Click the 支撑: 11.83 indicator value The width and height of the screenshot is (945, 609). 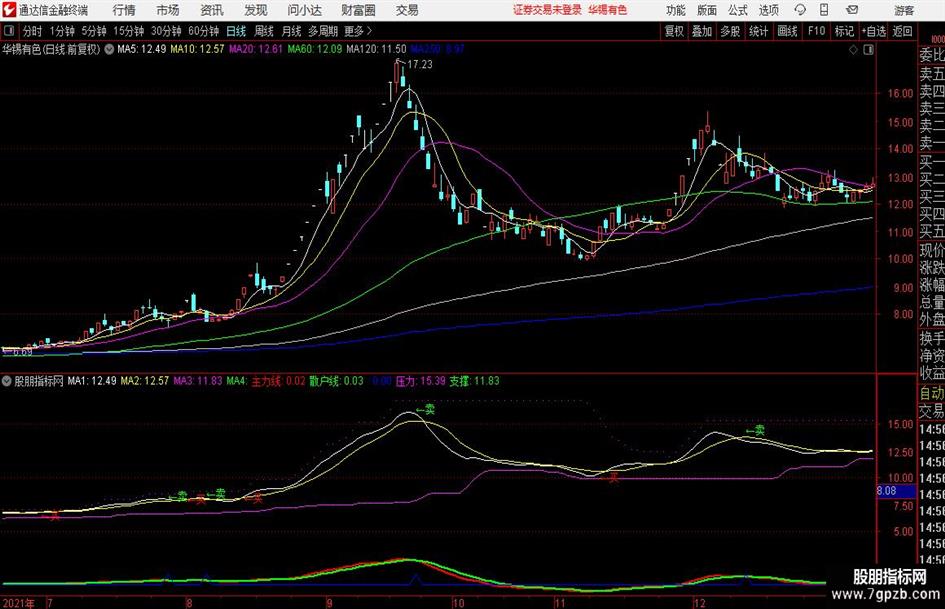pos(474,381)
